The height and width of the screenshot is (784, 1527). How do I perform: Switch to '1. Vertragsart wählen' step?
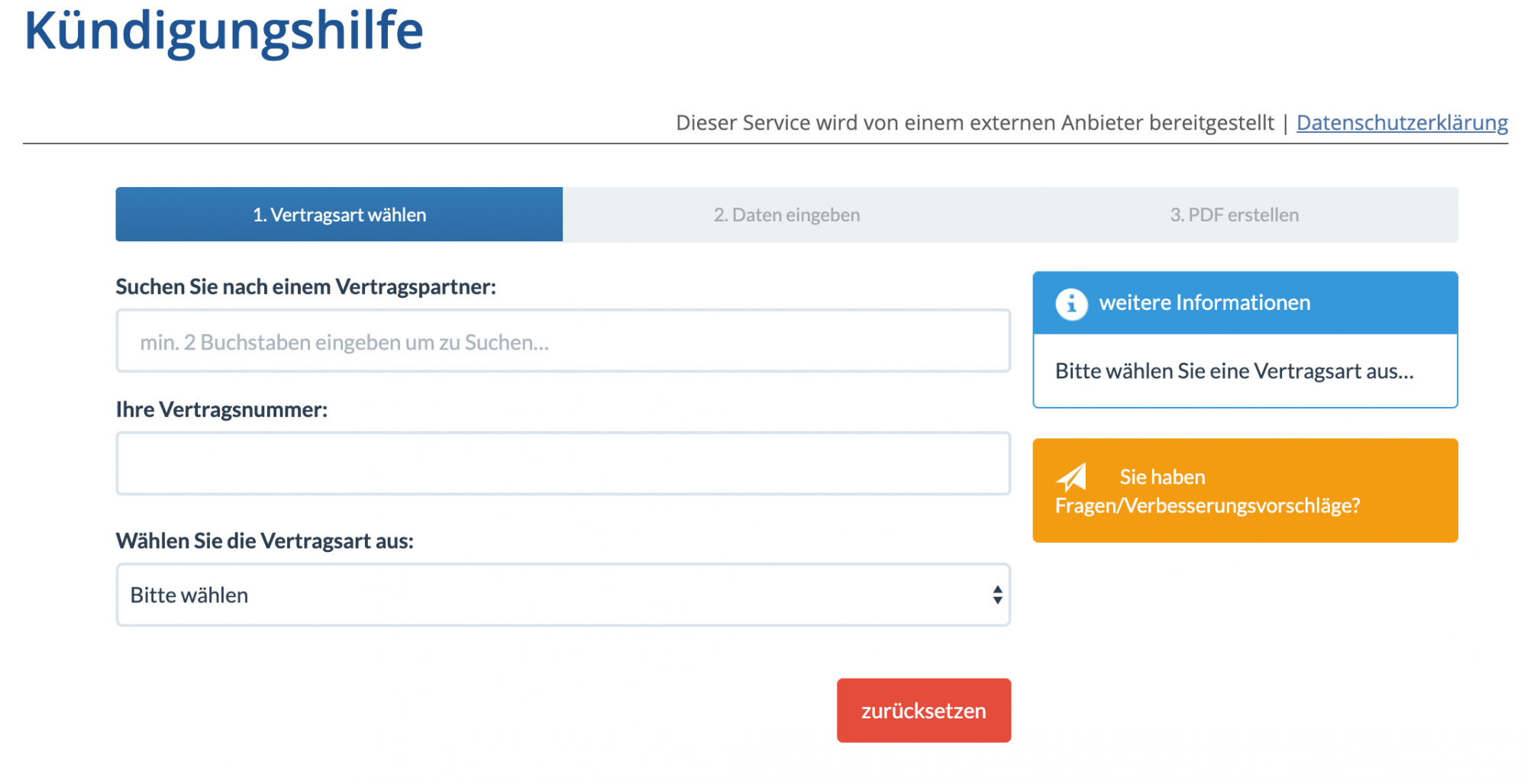click(x=339, y=215)
